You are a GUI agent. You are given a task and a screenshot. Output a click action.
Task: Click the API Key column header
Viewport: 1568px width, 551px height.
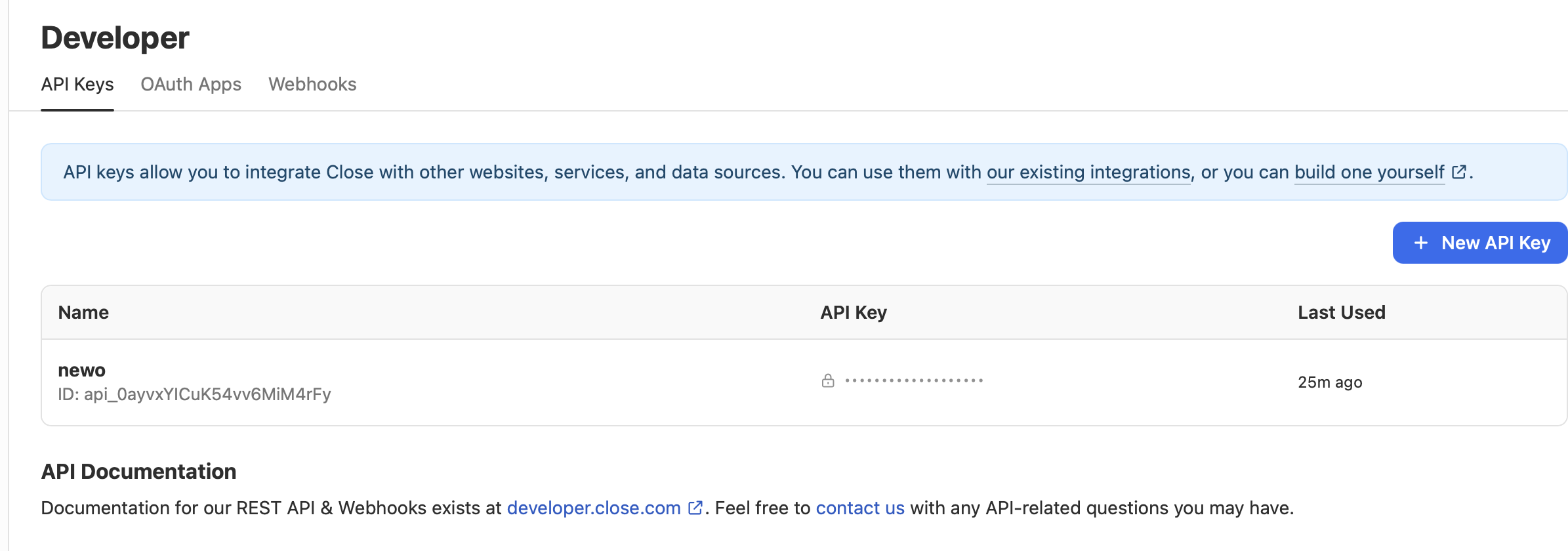tap(854, 313)
